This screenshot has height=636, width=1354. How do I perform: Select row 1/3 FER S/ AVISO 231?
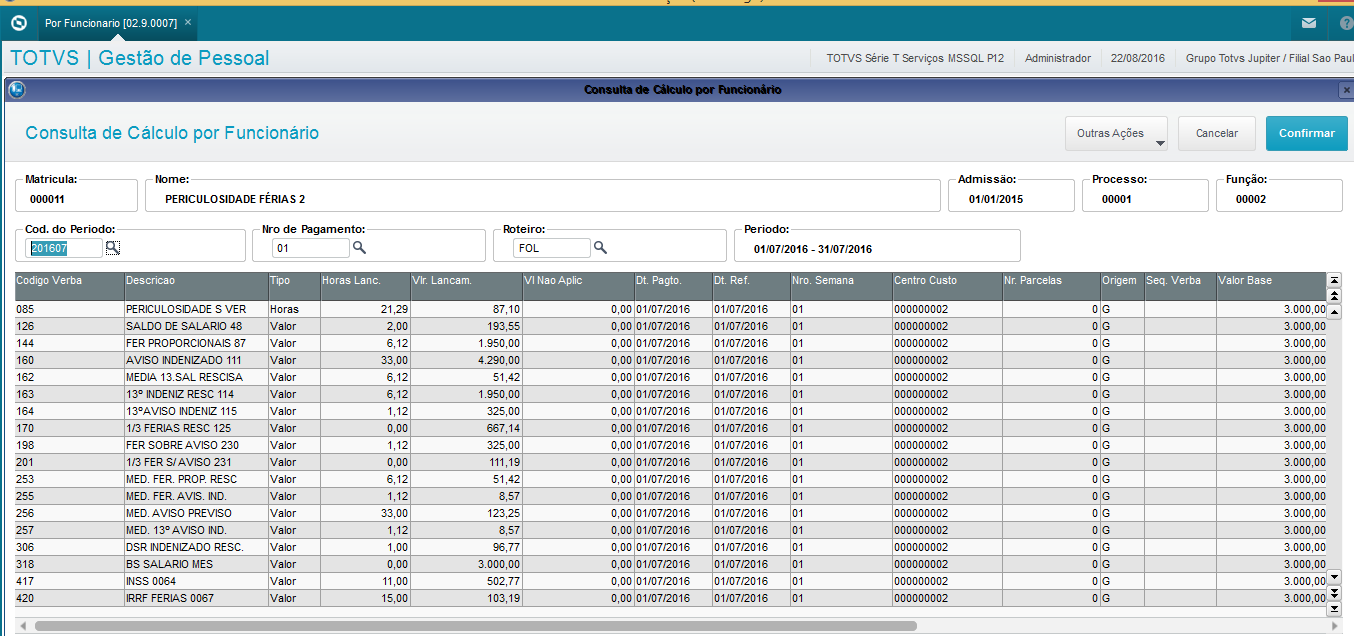pos(670,462)
